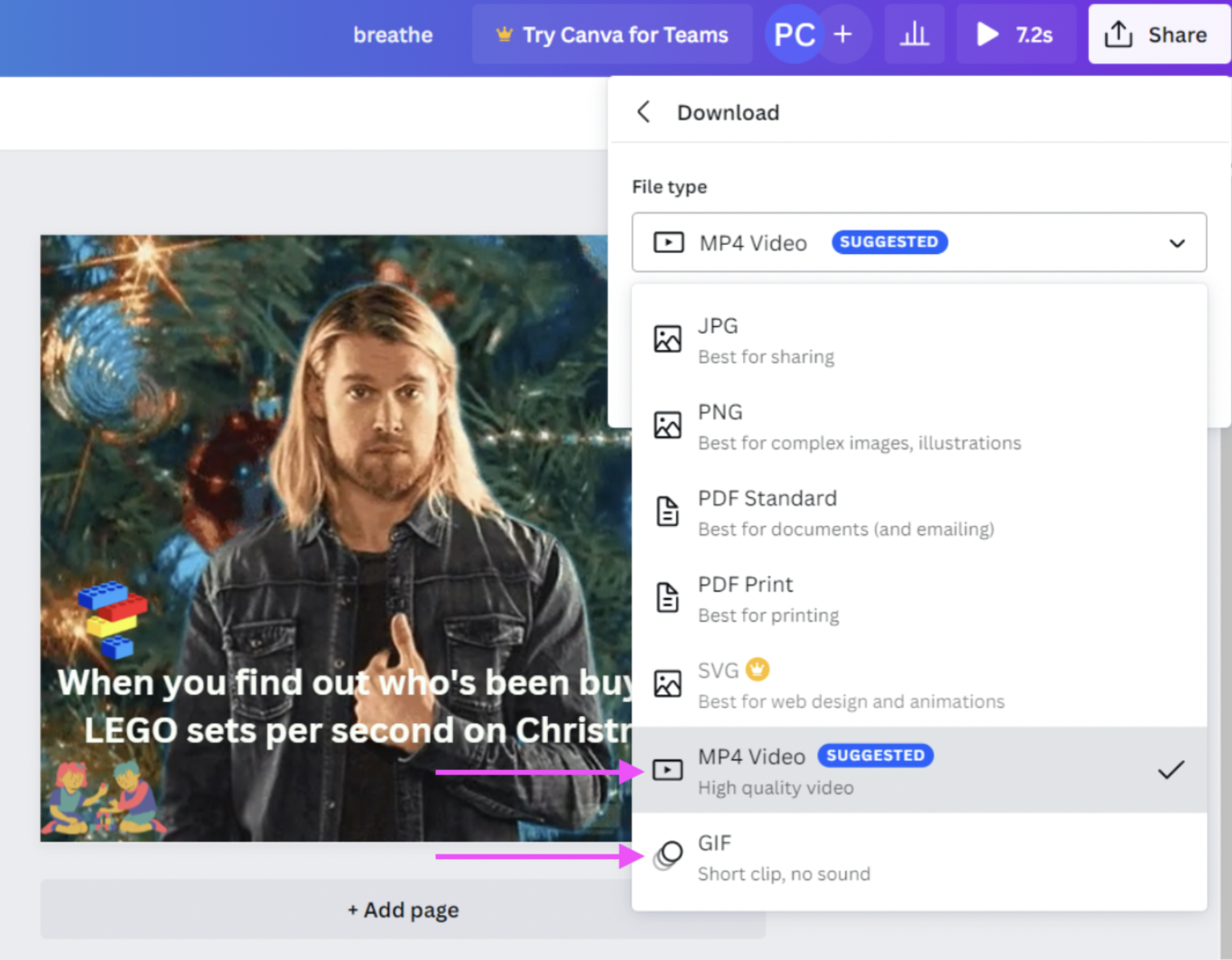Image resolution: width=1232 pixels, height=960 pixels.
Task: Click the Download panel title
Action: [x=728, y=112]
